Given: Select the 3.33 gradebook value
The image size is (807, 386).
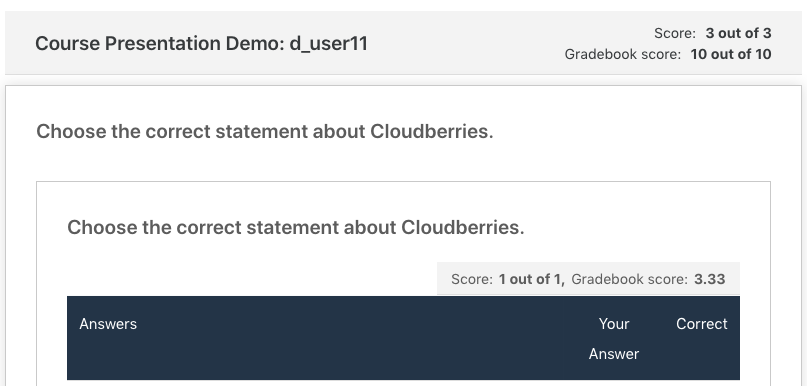Looking at the screenshot, I should click(x=710, y=279).
